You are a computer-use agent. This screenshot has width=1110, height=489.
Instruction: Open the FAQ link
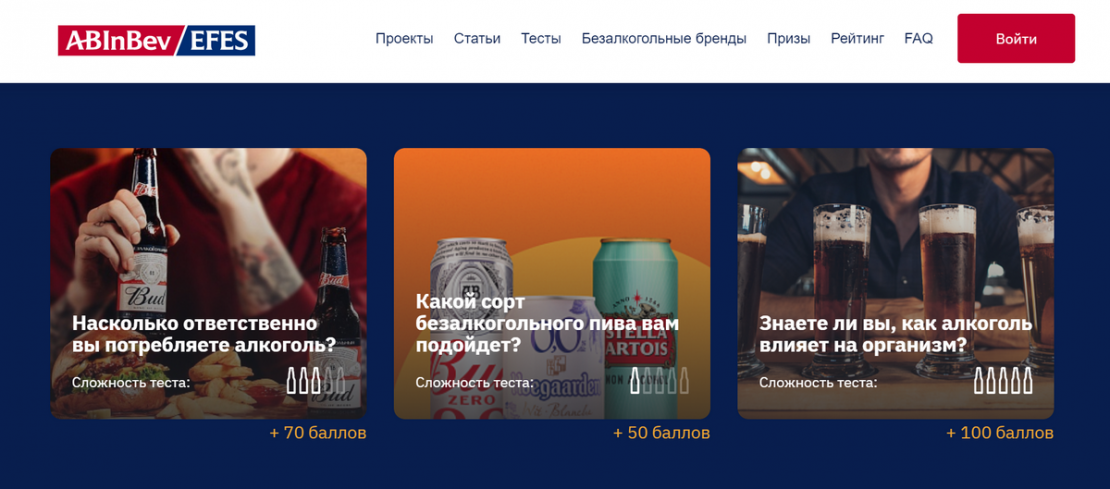918,39
